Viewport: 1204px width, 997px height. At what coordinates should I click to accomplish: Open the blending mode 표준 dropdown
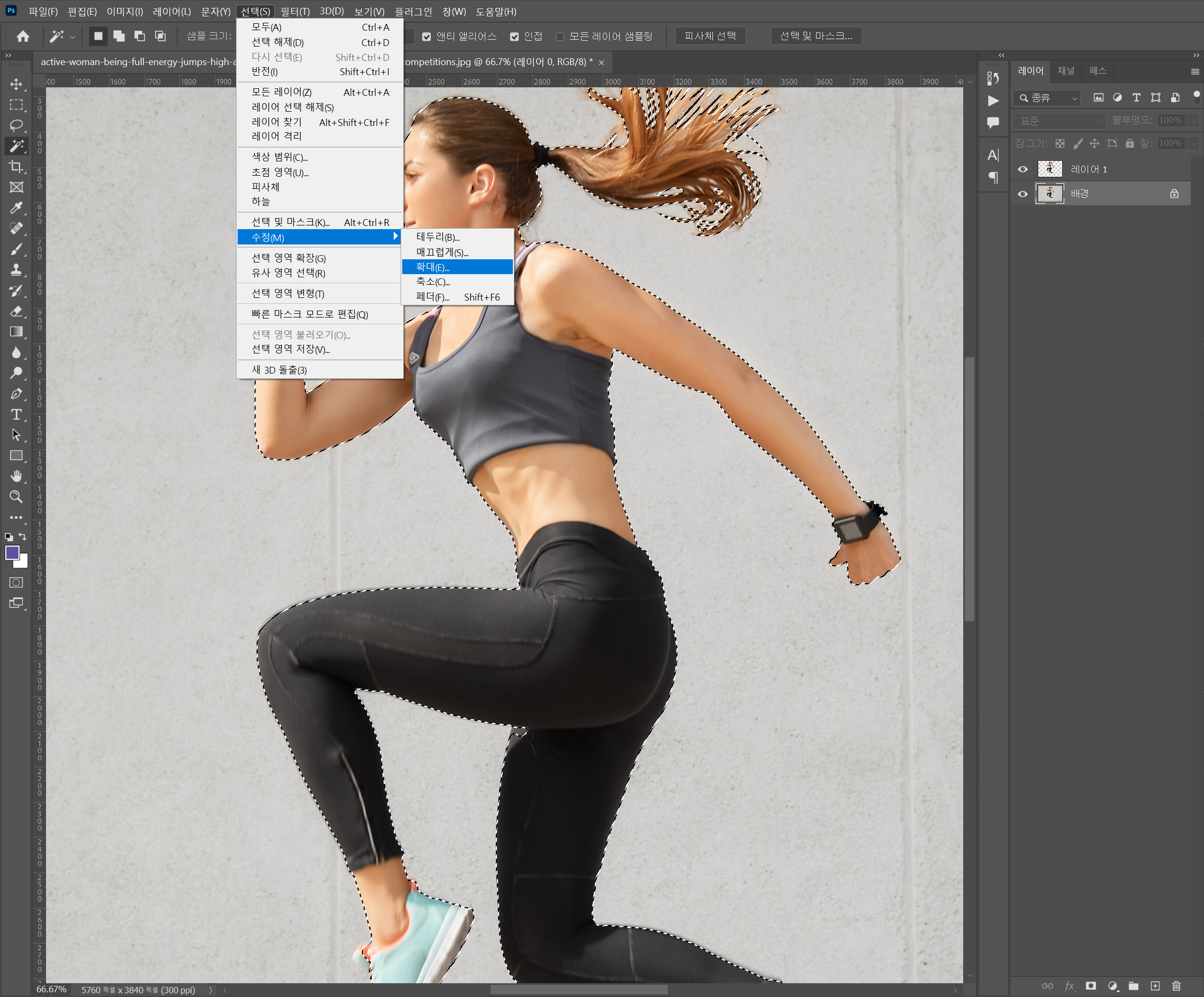1060,121
